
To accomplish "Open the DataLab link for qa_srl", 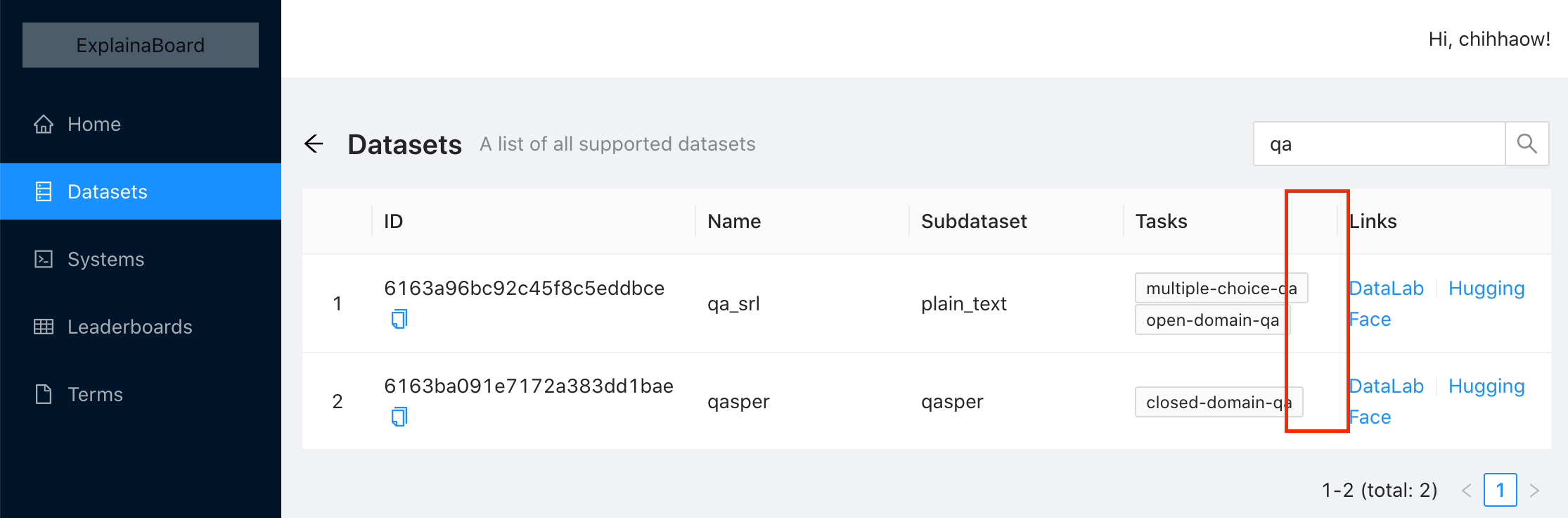I will 1385,288.
